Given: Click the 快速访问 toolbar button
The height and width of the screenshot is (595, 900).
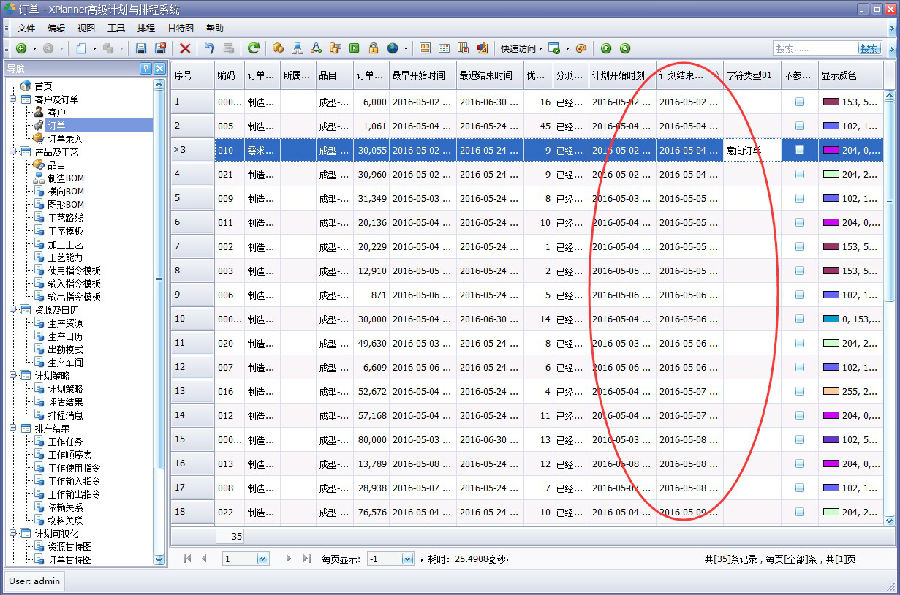Looking at the screenshot, I should [x=517, y=49].
